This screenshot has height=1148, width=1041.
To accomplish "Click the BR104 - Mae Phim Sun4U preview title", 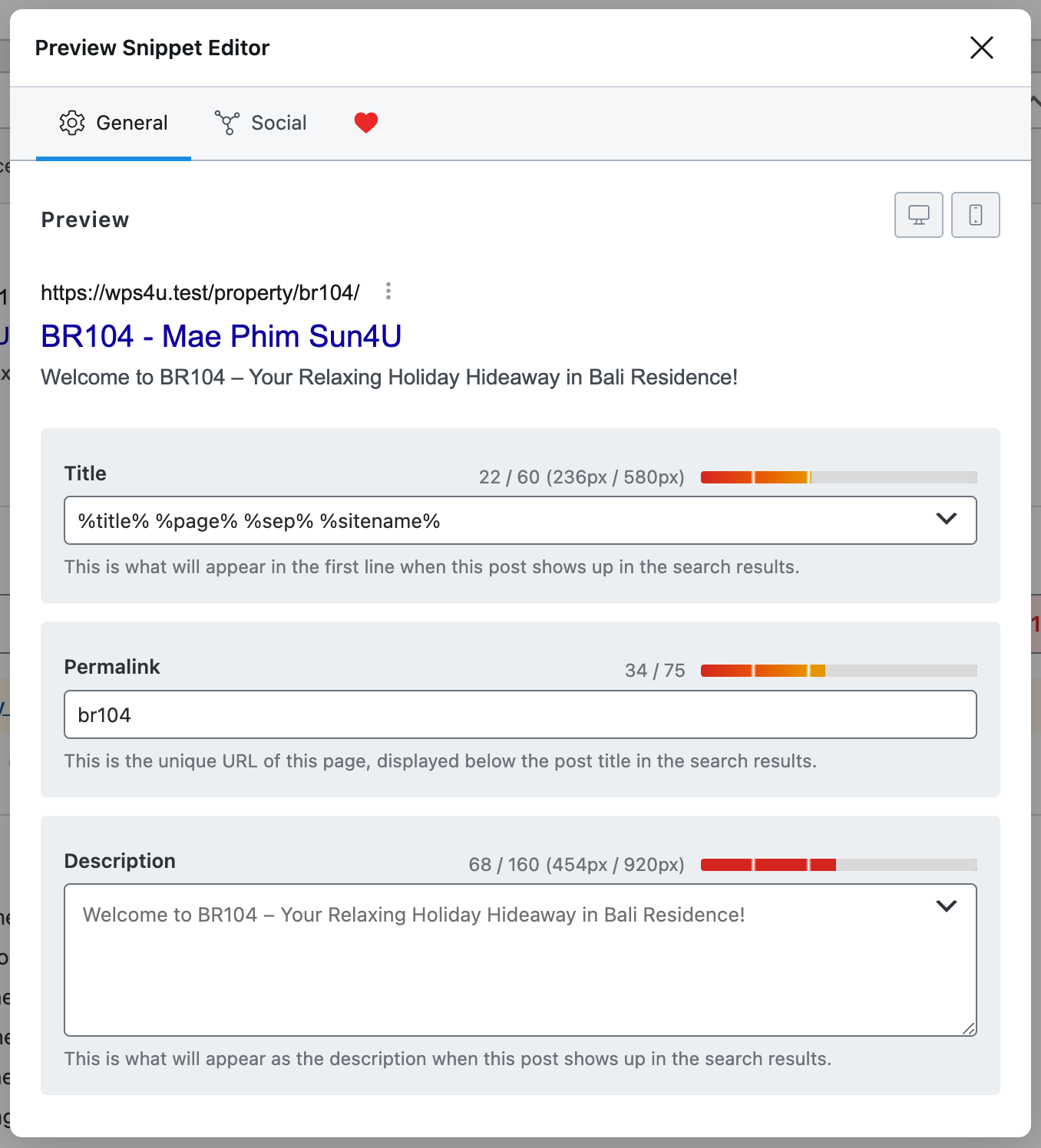I will (221, 336).
